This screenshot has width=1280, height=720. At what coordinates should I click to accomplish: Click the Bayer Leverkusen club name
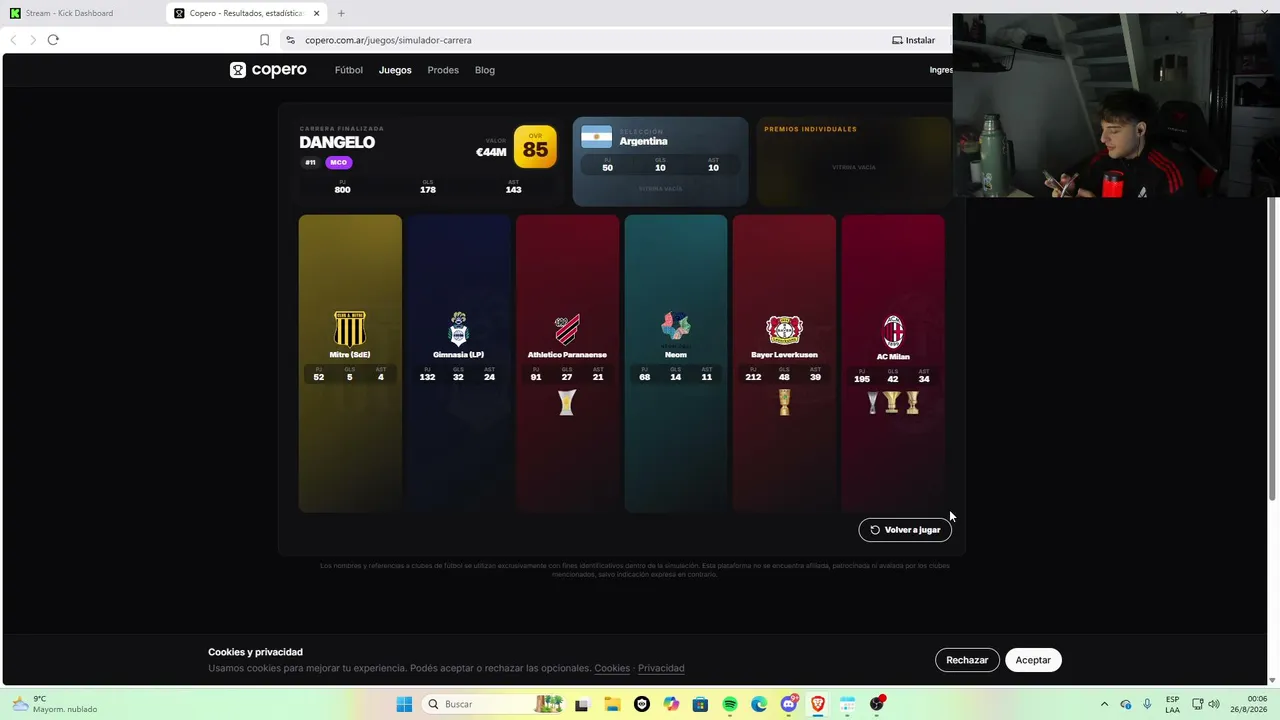point(784,355)
